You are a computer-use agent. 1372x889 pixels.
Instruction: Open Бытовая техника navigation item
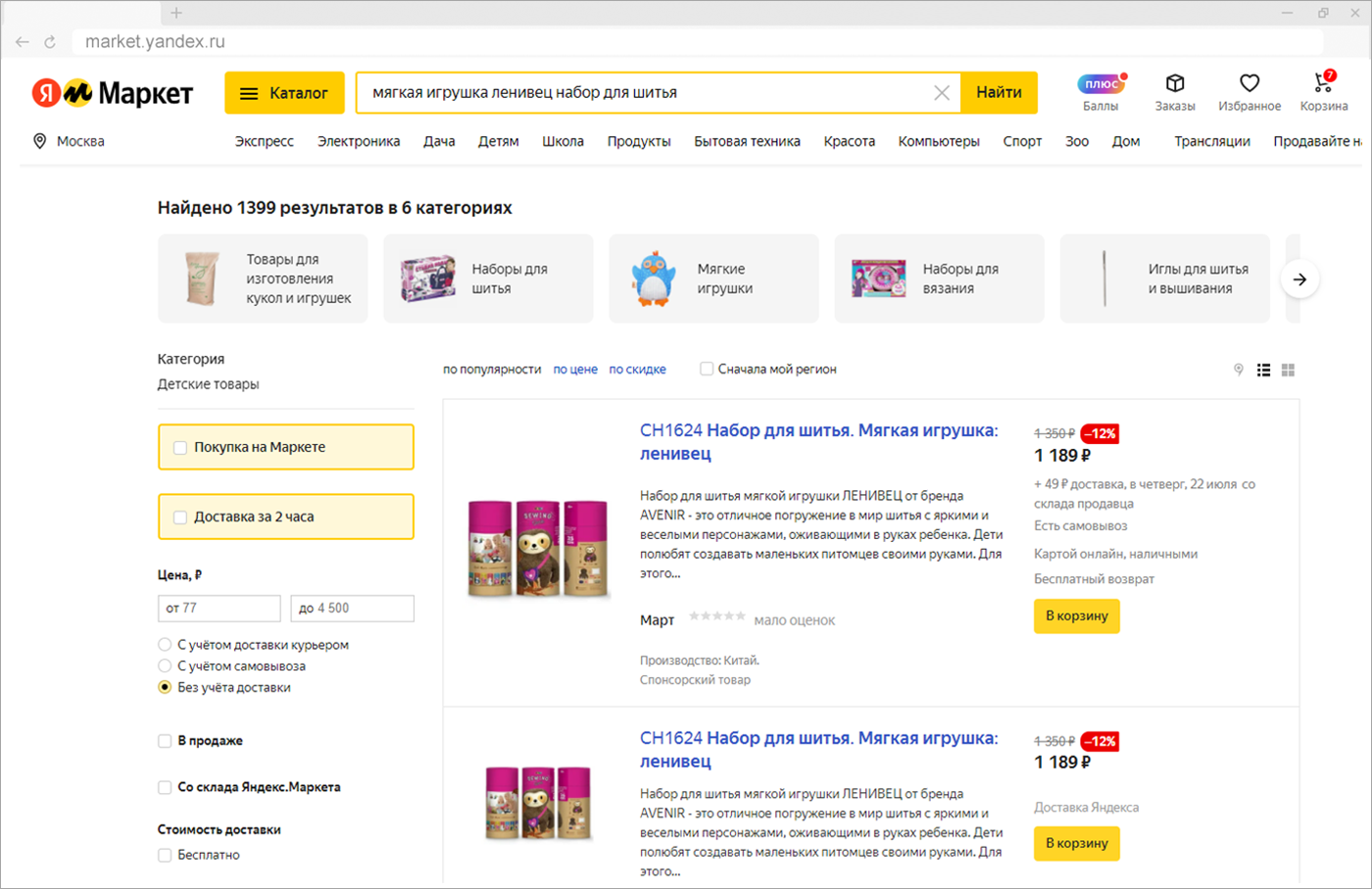[x=747, y=141]
